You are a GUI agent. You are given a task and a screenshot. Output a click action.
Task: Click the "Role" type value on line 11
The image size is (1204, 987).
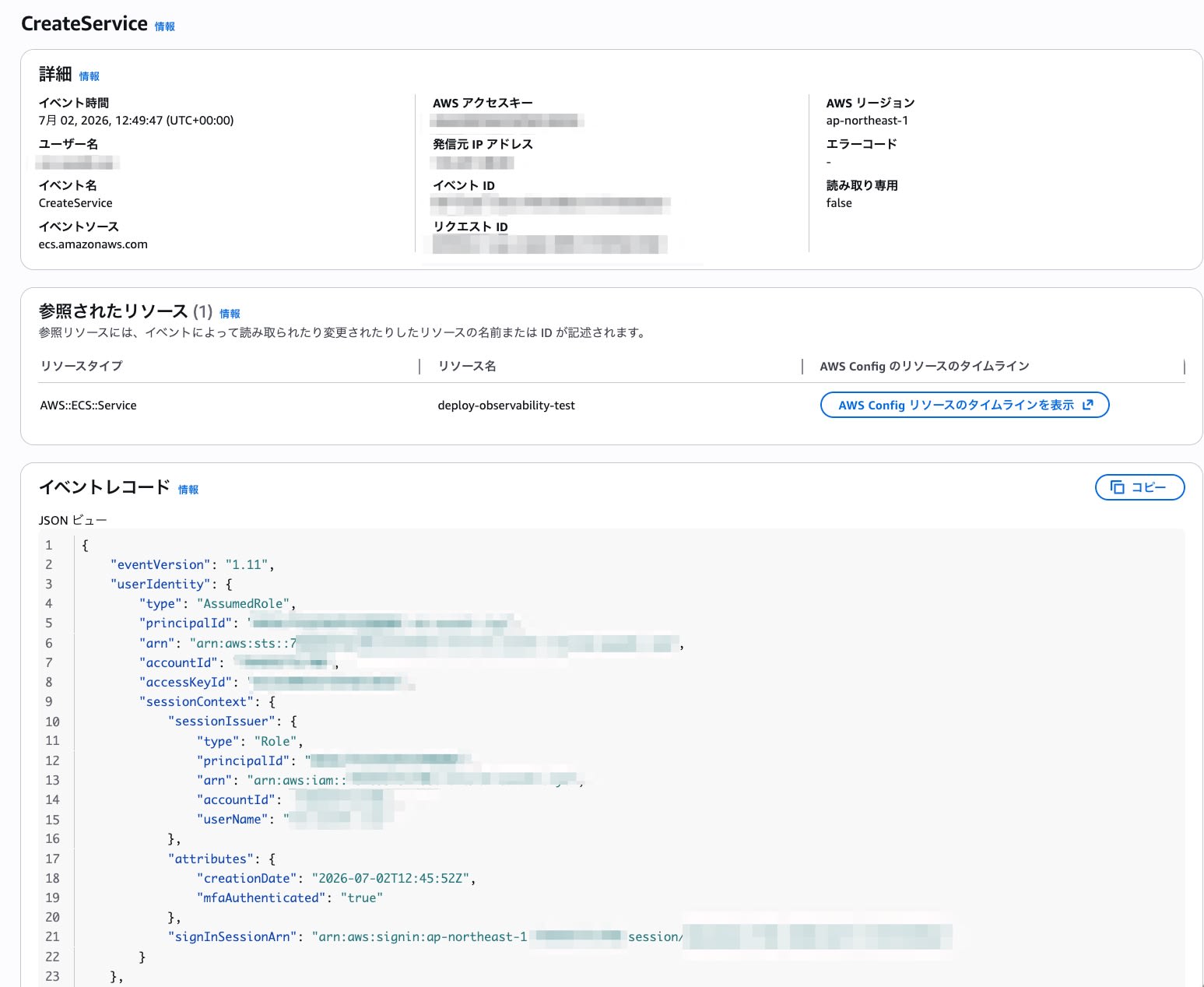(x=276, y=741)
